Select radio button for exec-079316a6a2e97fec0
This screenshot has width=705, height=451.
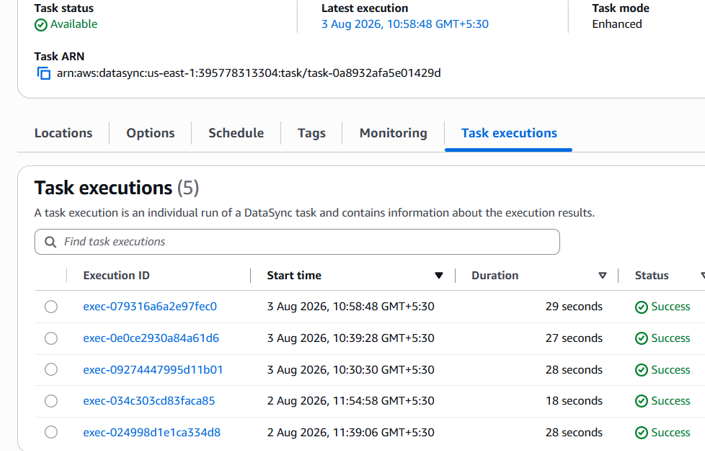[x=51, y=307]
